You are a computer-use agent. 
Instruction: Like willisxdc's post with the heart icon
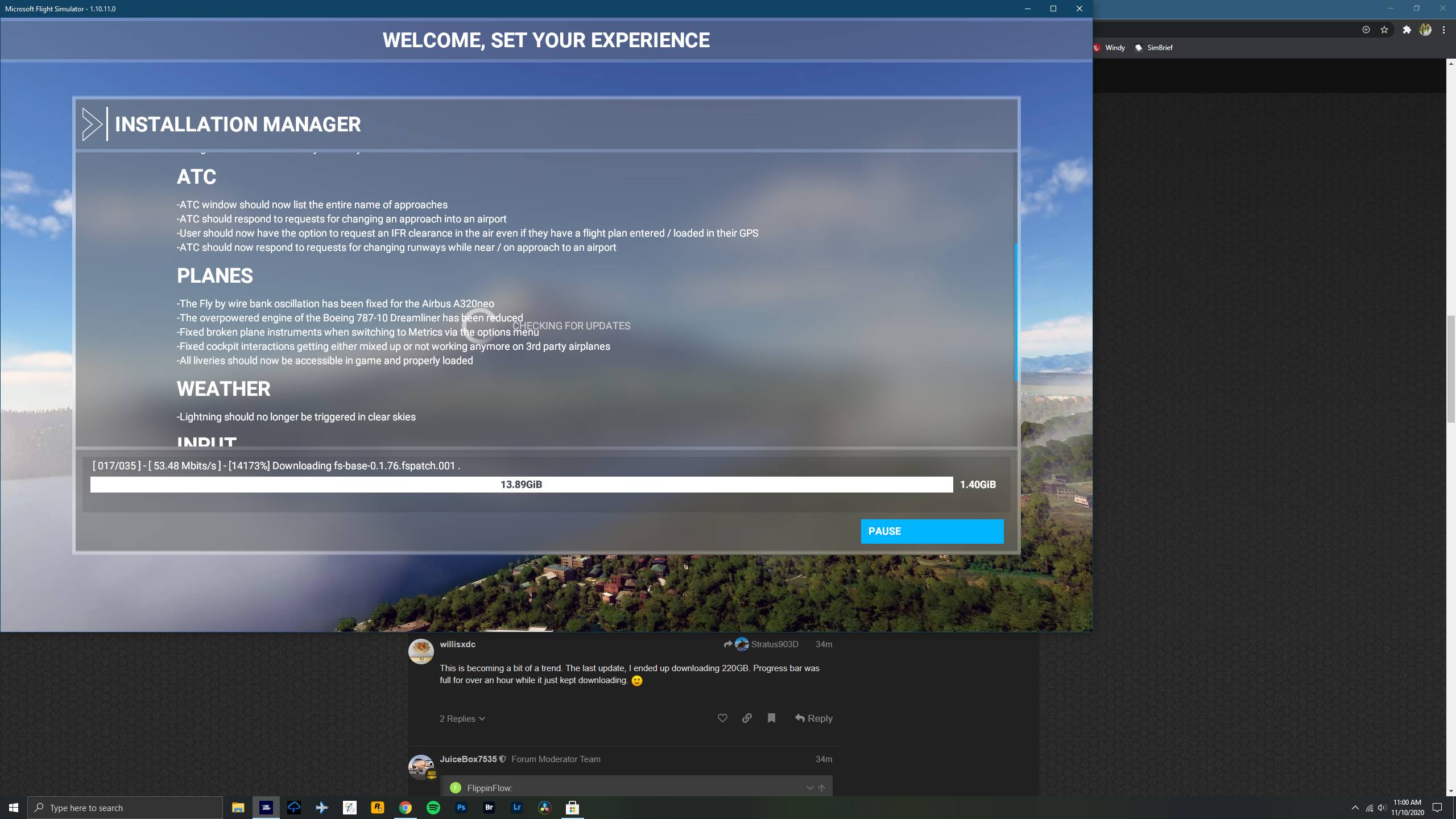722,718
